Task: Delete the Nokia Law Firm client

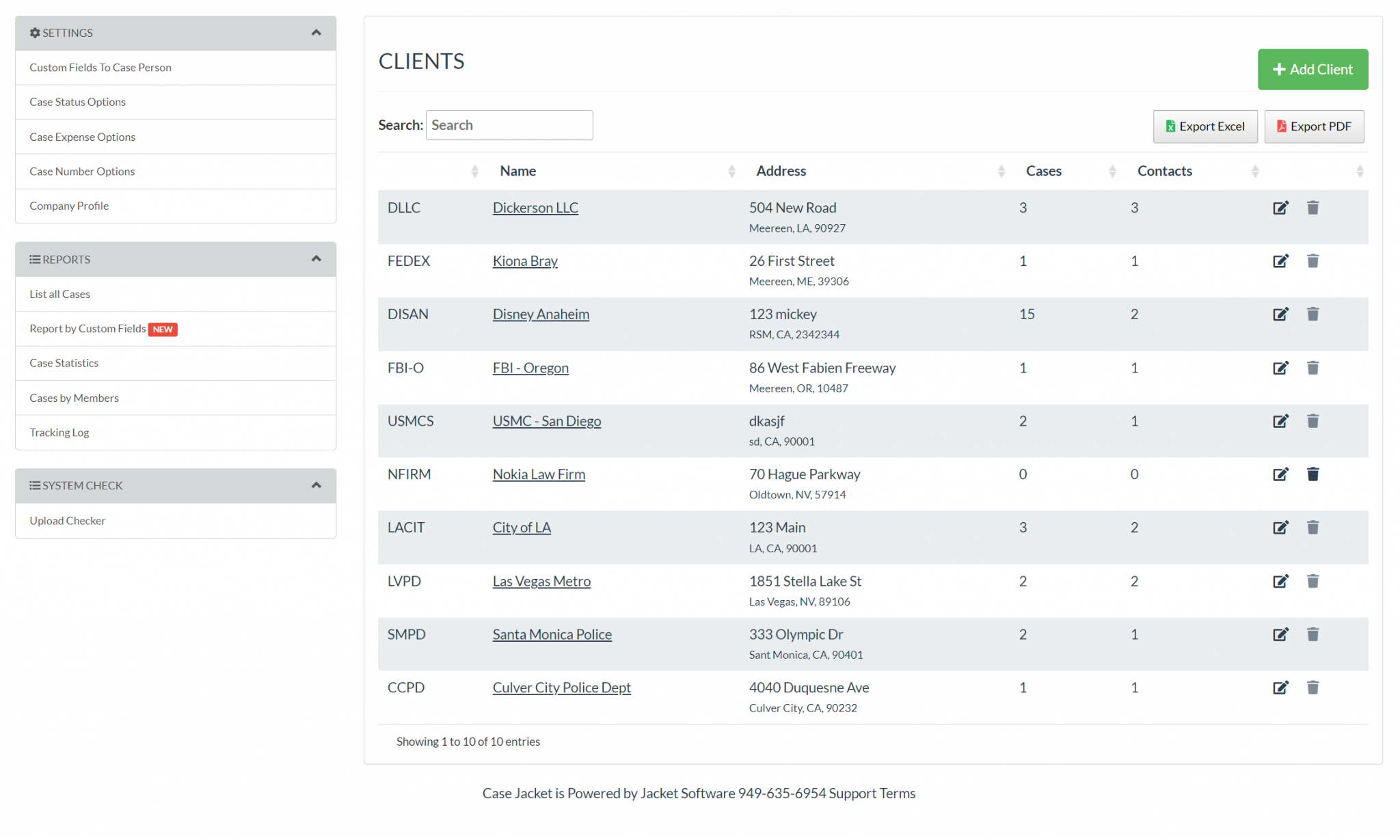Action: point(1312,474)
